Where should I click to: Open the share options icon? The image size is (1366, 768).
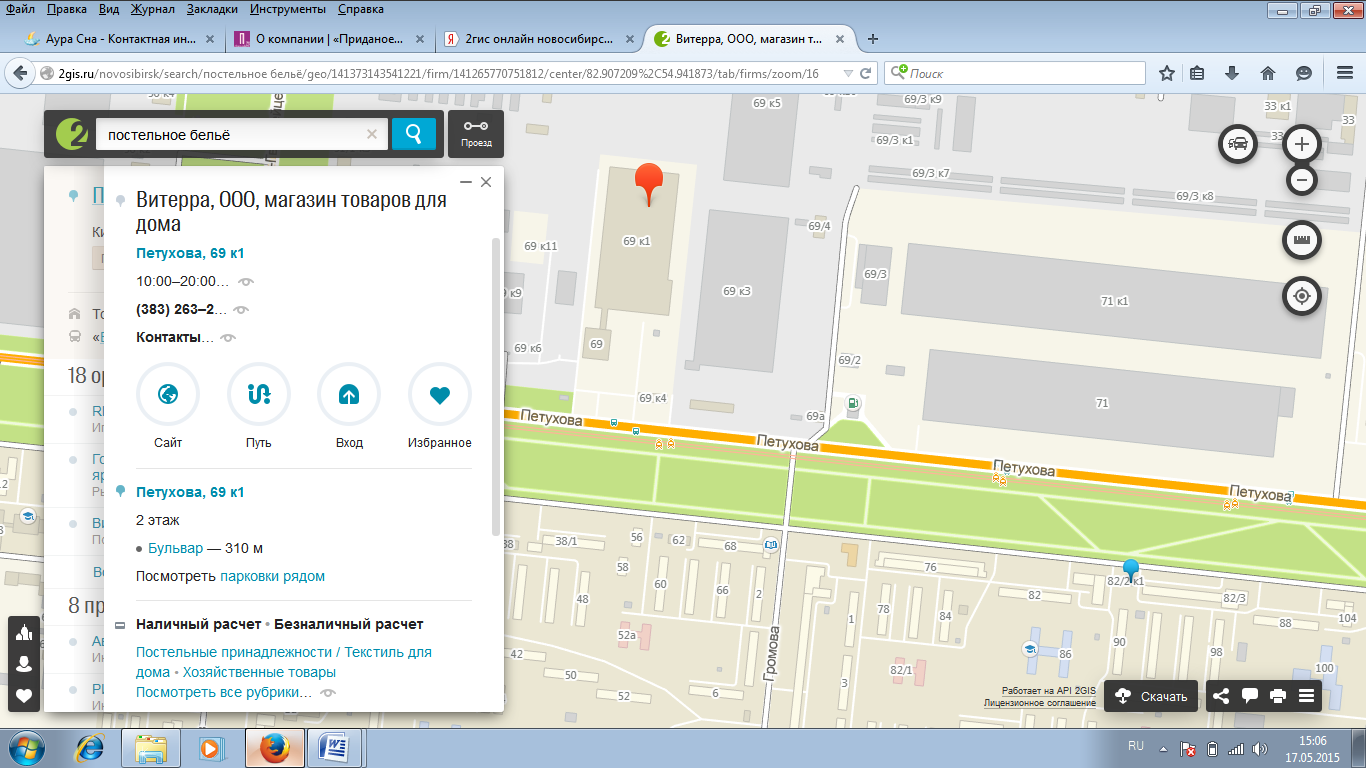(1220, 696)
